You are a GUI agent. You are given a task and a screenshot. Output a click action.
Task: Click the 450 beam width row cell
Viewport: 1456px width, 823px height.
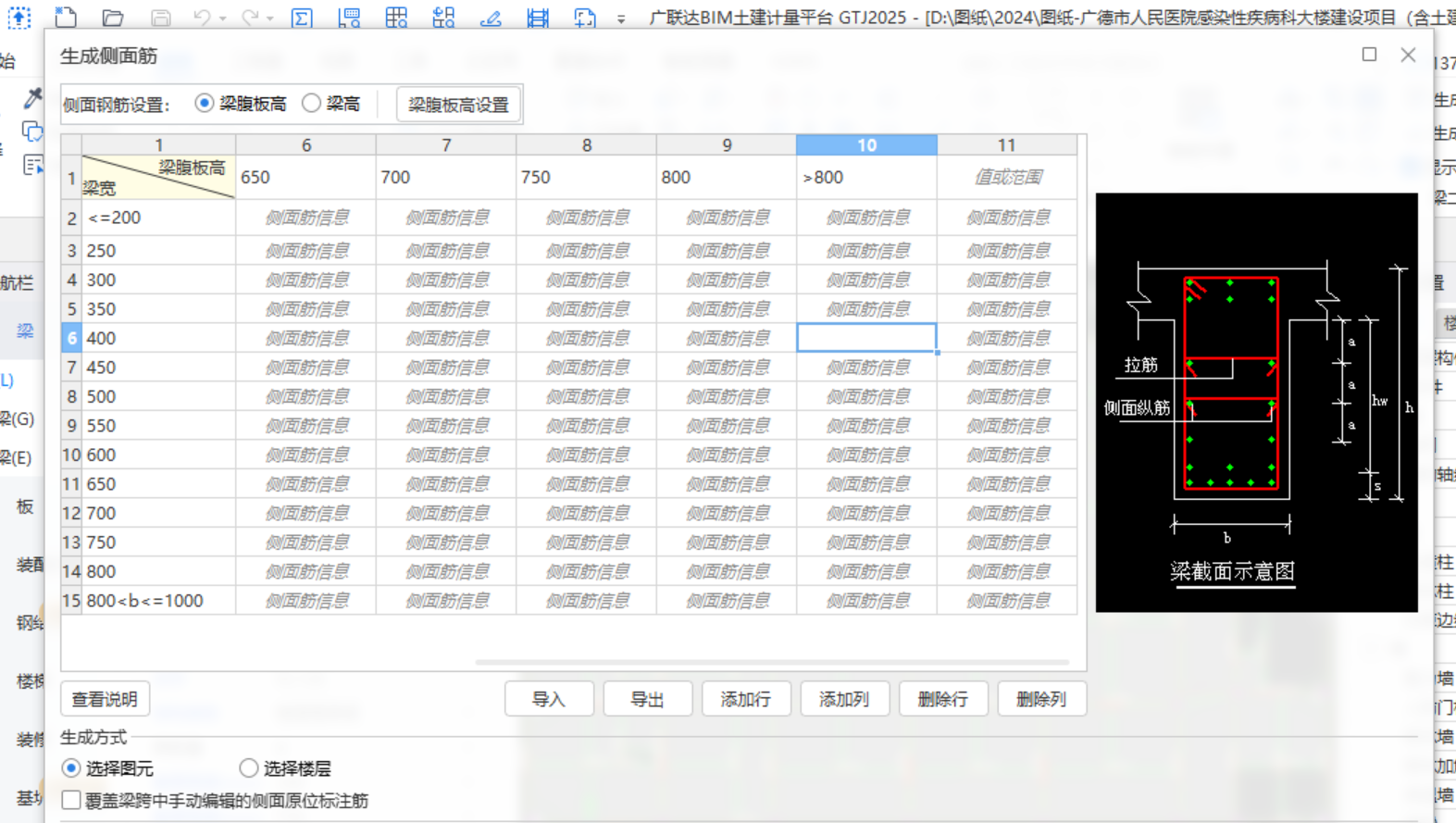[158, 368]
